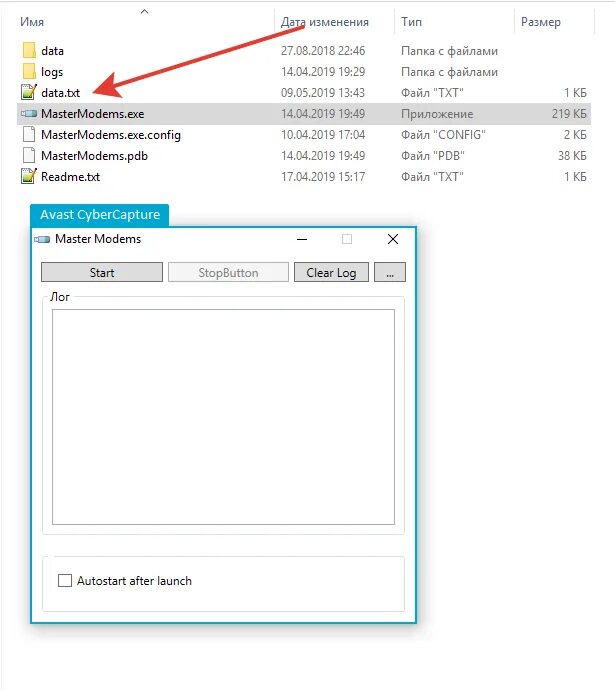615x691 pixels.
Task: Select the file name data.txt
Action: 61,93
